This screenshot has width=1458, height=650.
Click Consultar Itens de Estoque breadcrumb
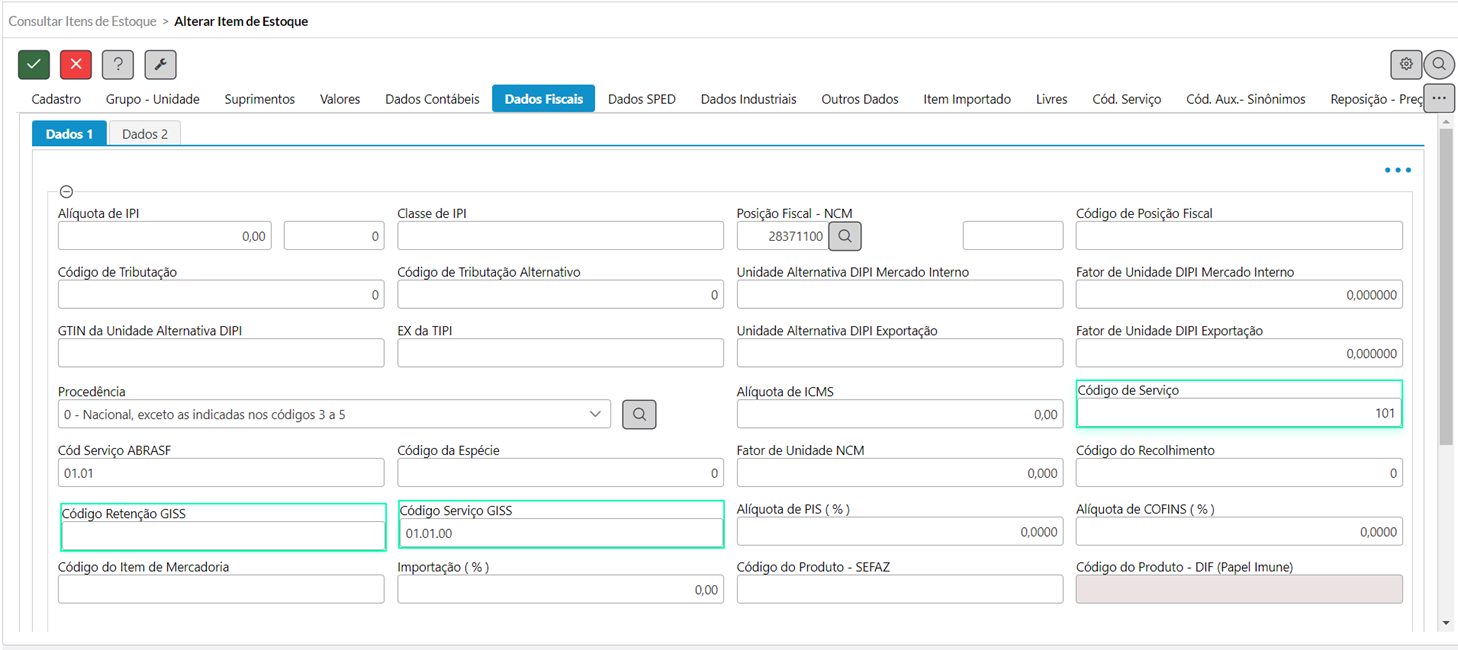click(x=82, y=21)
